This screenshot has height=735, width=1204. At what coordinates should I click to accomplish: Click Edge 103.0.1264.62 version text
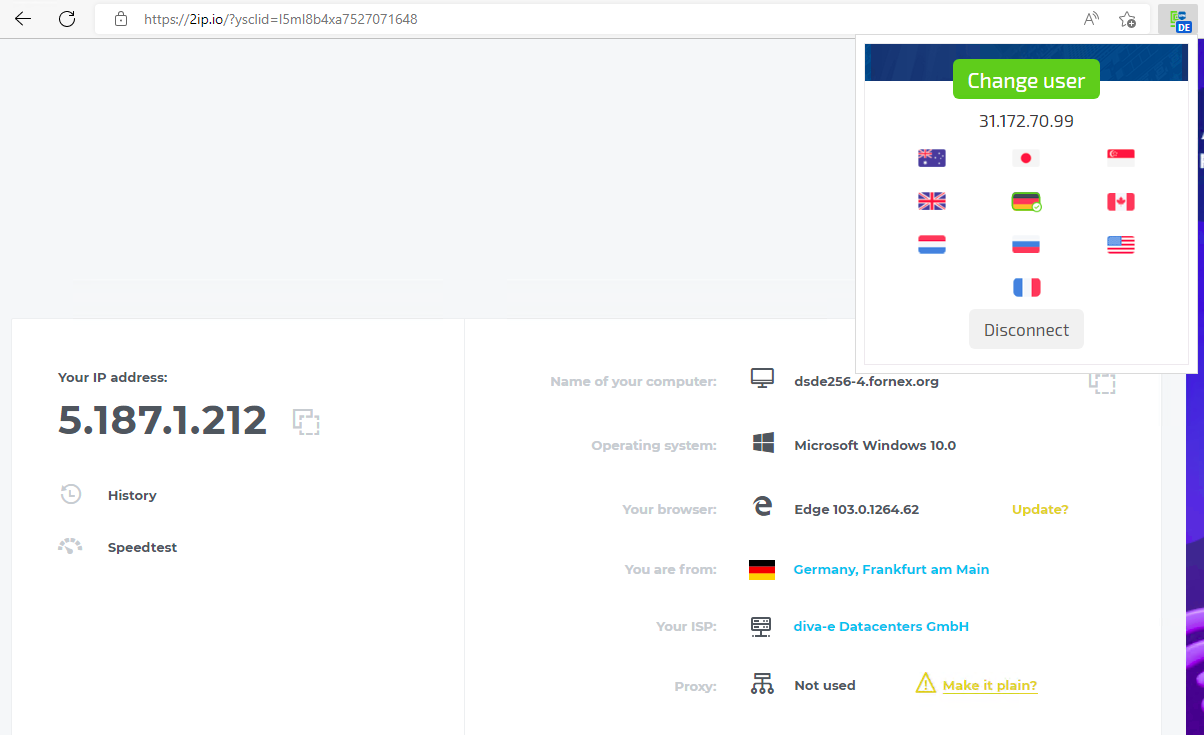point(856,509)
